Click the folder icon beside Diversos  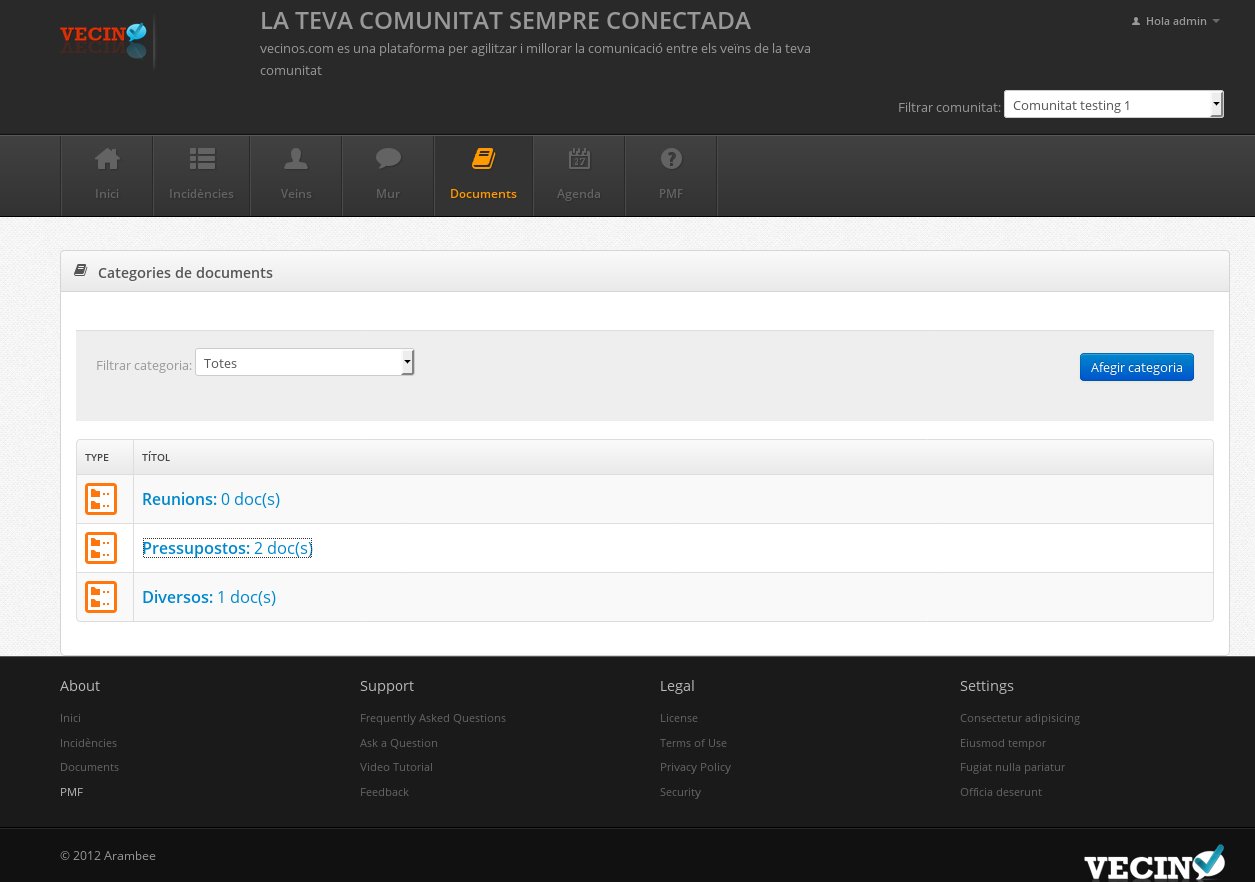(x=101, y=597)
